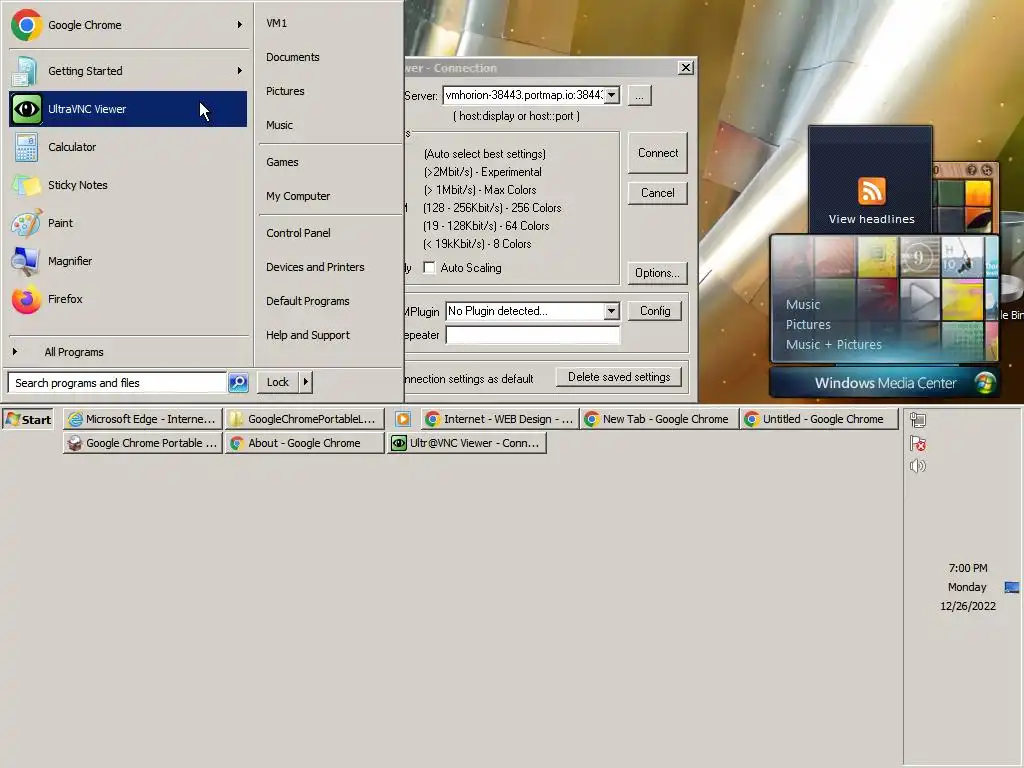Switch to Untitled - Google Chrome window

coord(819,419)
